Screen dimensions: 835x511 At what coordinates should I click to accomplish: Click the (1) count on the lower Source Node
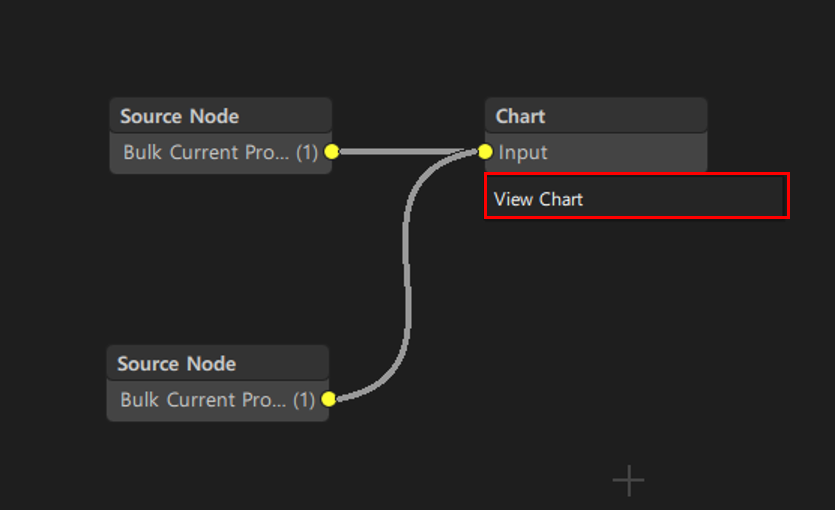pos(303,400)
